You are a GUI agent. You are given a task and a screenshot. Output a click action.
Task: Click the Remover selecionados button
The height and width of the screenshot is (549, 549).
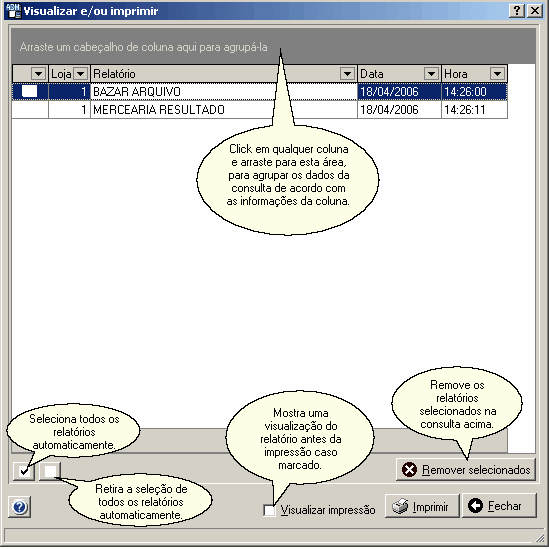pos(466,470)
